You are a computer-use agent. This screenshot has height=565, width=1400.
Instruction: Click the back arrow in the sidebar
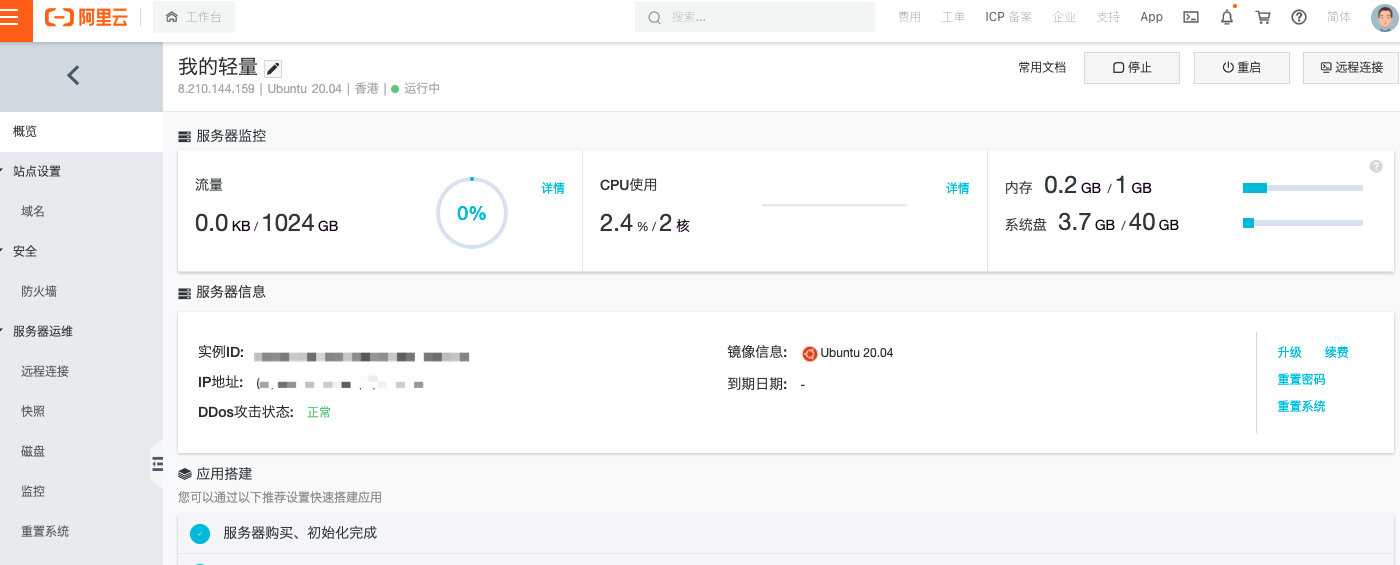tap(73, 75)
